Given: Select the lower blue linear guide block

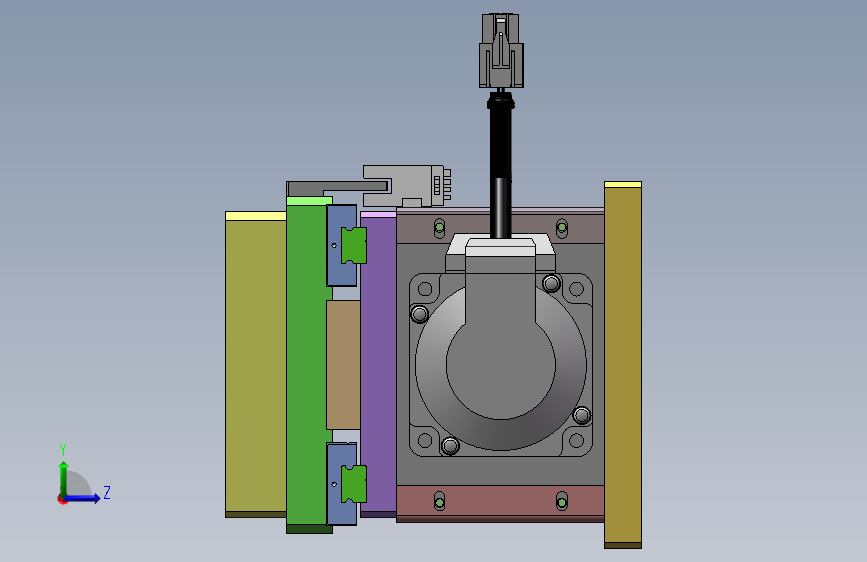Looking at the screenshot, I should 334,483.
